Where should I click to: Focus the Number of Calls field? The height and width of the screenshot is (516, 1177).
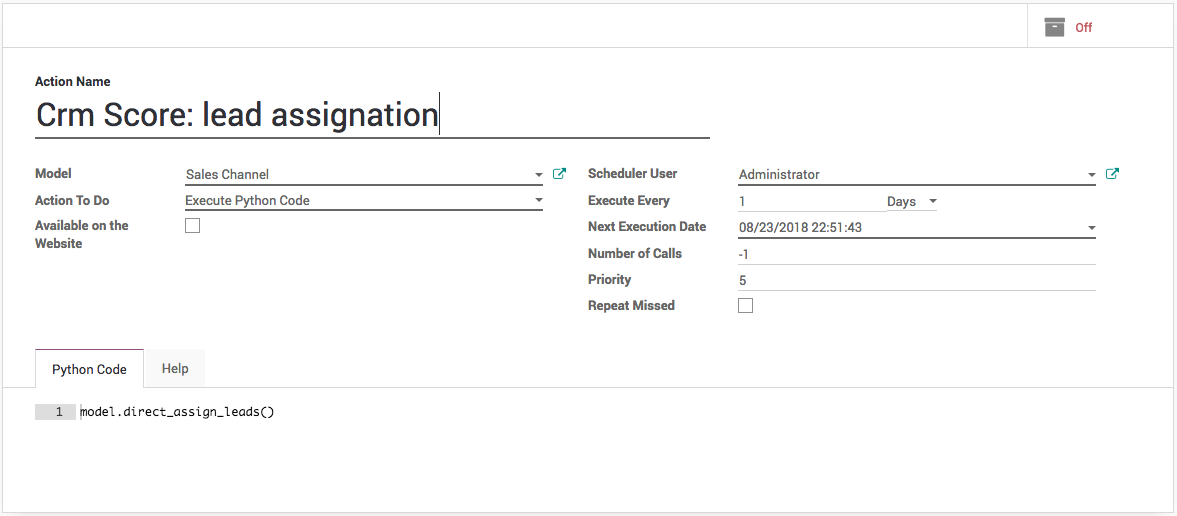pyautogui.click(x=915, y=254)
